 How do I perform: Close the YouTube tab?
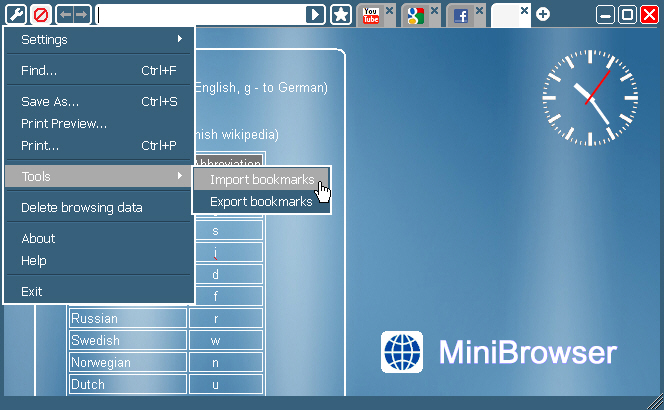click(390, 10)
